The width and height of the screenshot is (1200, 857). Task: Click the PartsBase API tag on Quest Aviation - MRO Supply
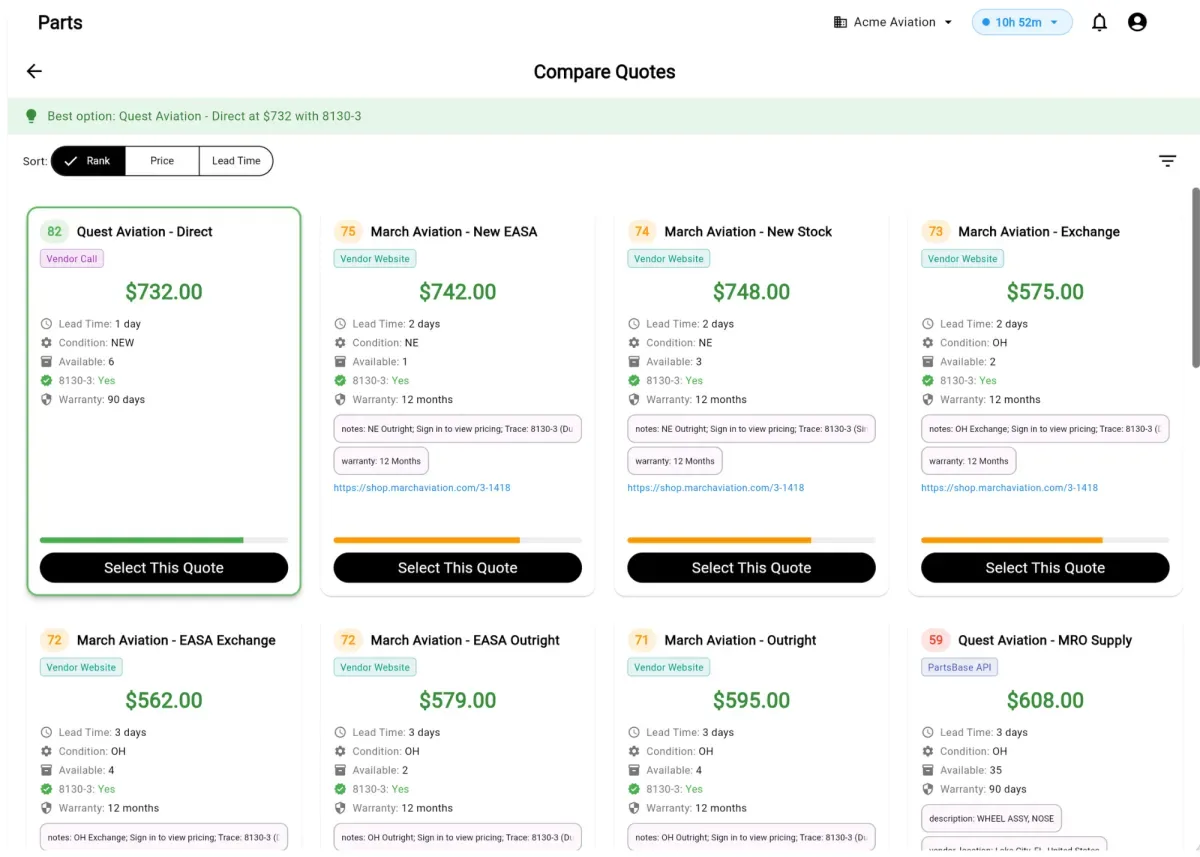click(x=960, y=667)
